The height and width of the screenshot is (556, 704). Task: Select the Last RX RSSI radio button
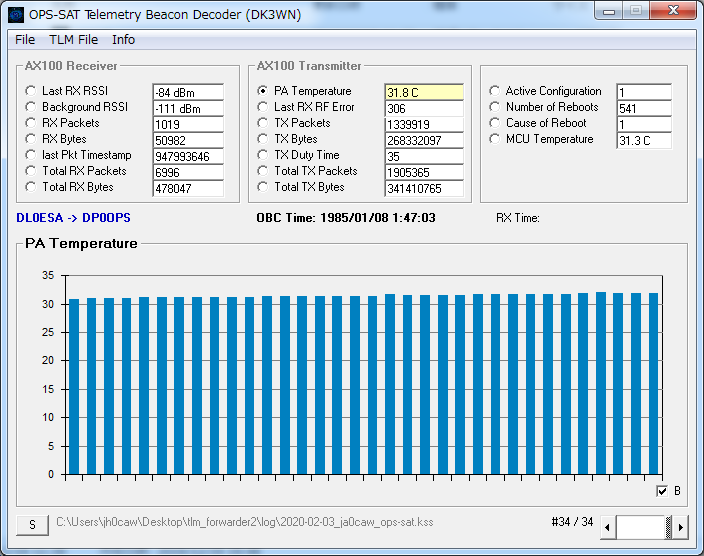tap(31, 91)
